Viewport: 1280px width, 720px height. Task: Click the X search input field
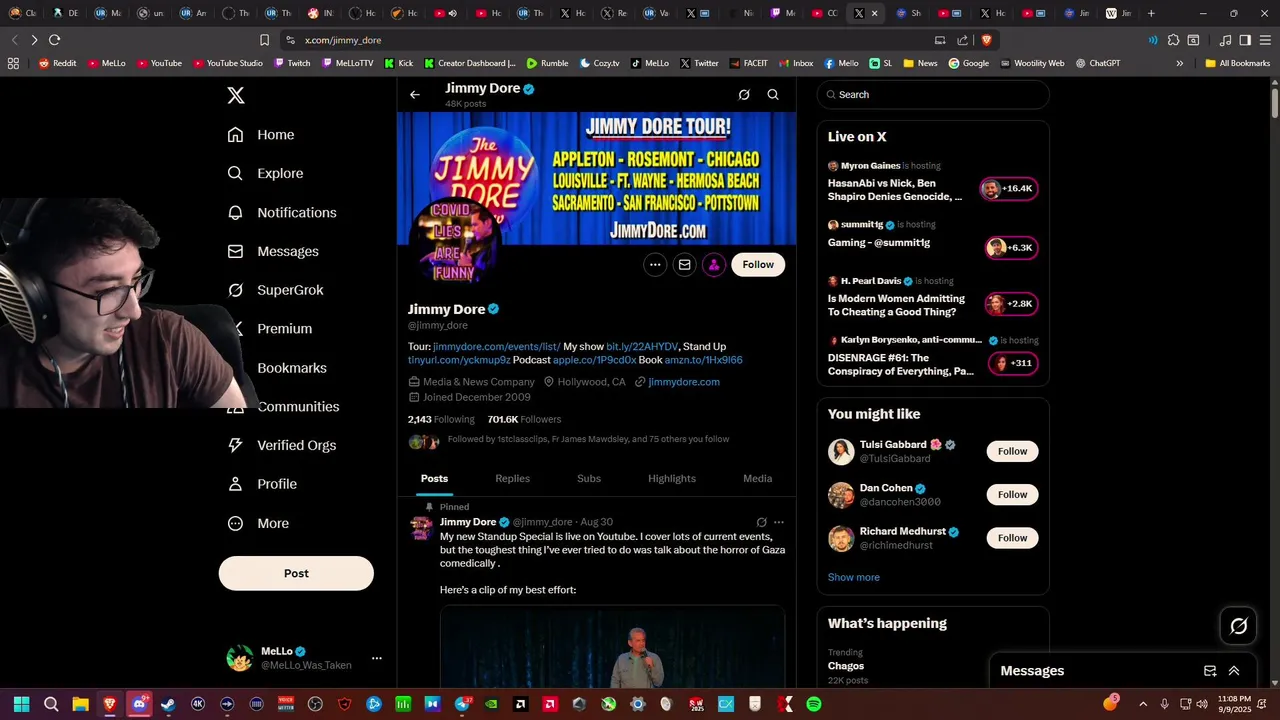point(933,95)
